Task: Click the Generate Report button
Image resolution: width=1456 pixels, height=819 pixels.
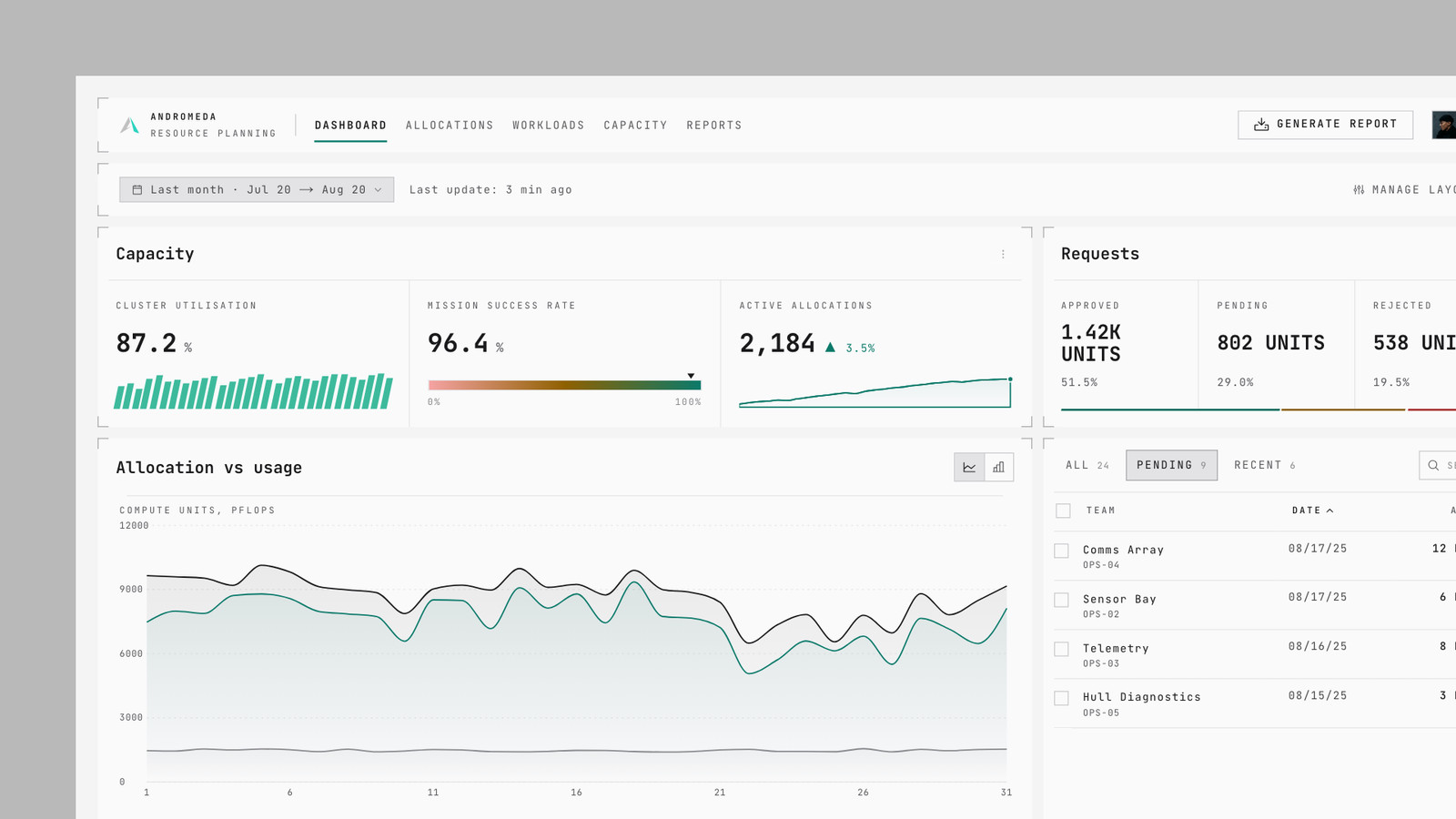Action: tap(1325, 125)
